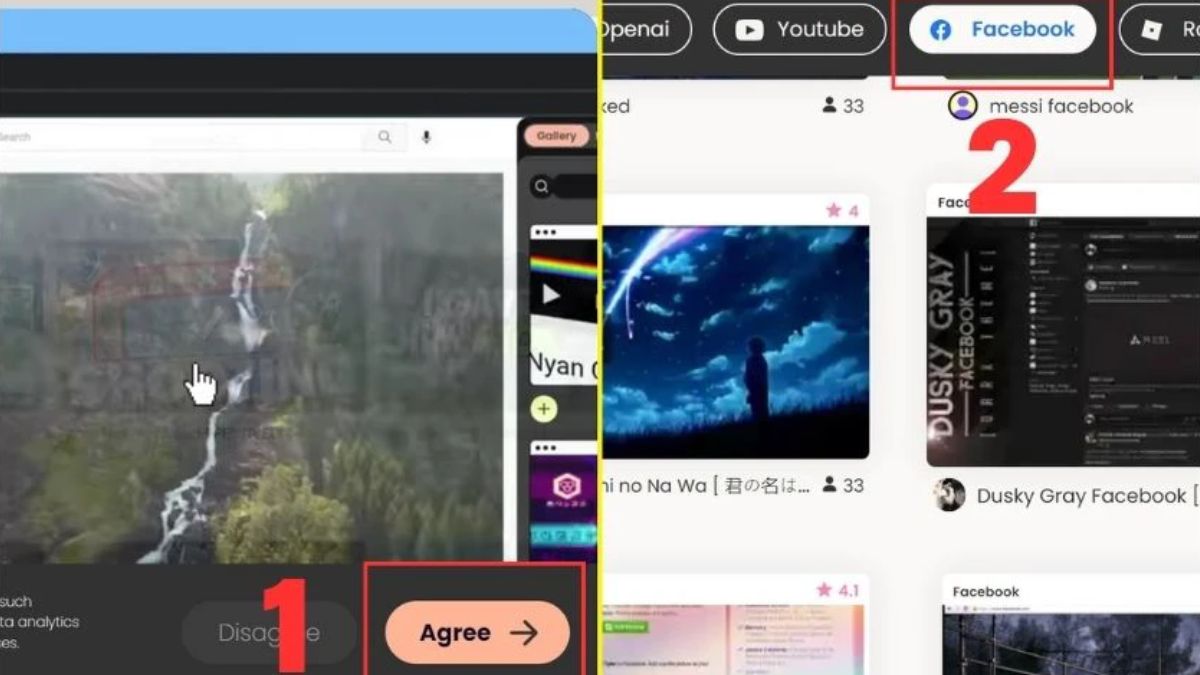Click the user count 33 beside Kimi no Na Wa

coord(843,485)
